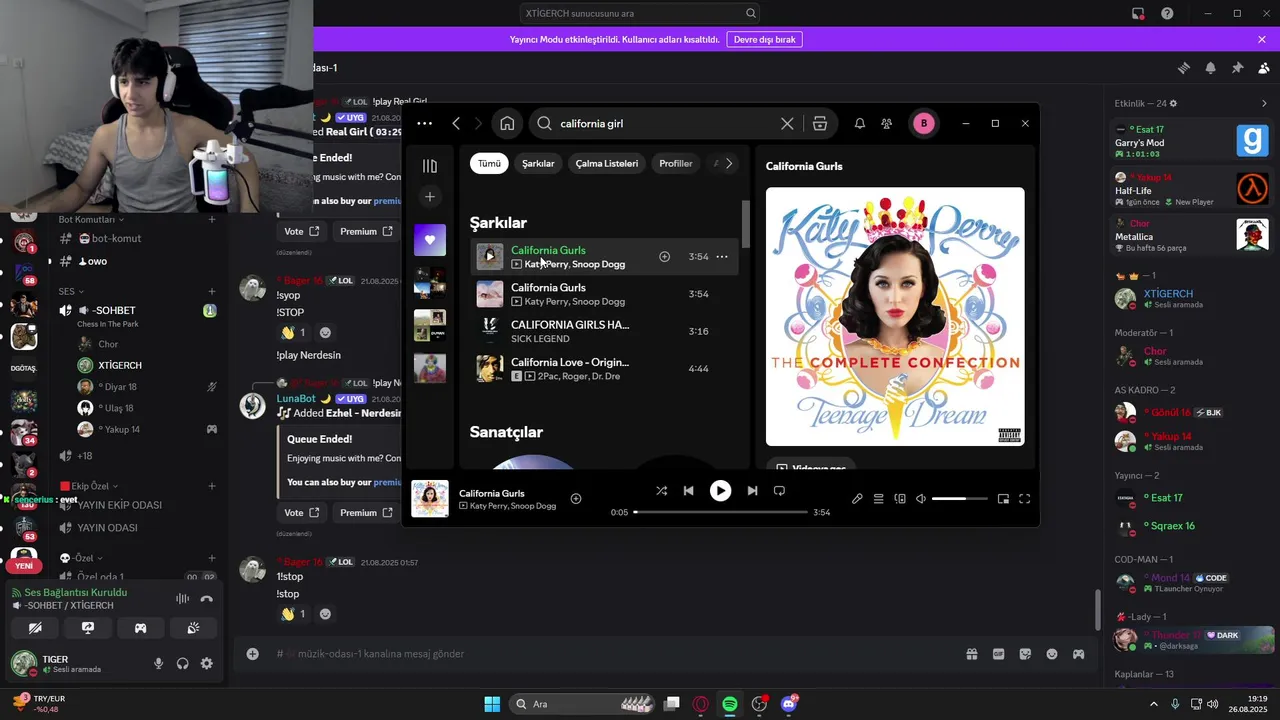
Task: Skip to next track
Action: pyautogui.click(x=752, y=491)
